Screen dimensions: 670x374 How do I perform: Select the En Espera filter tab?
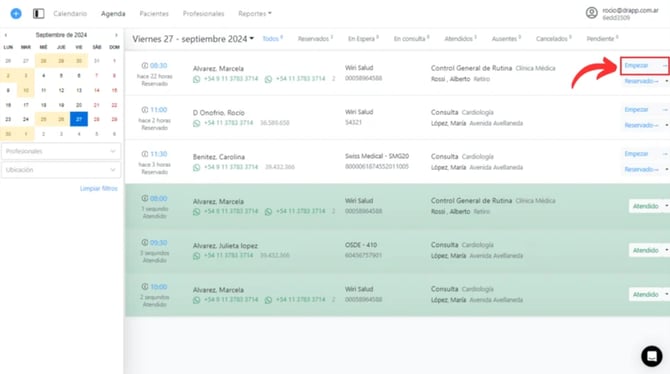coord(363,38)
